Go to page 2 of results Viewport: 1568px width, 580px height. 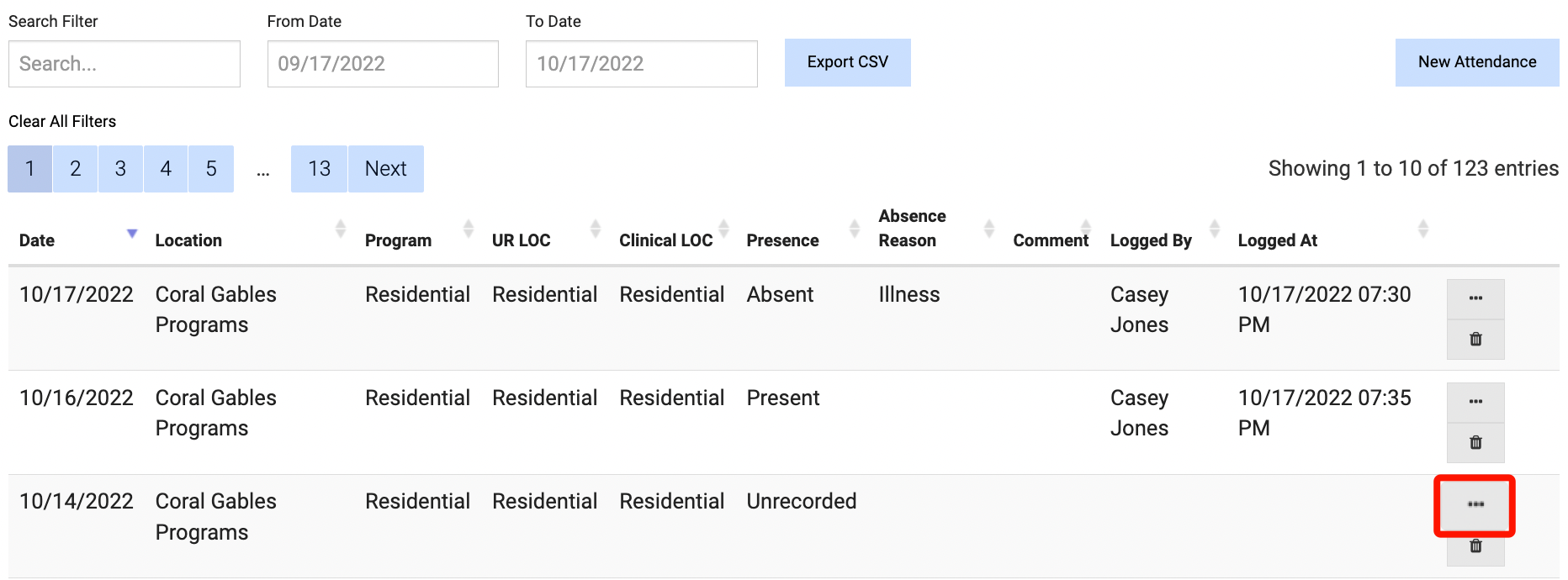click(x=76, y=169)
